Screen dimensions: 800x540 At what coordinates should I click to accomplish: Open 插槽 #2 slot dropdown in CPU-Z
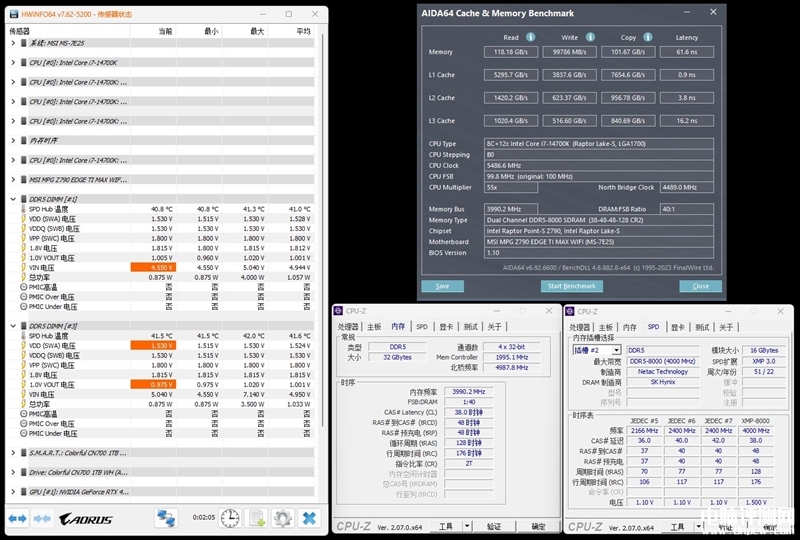point(616,350)
